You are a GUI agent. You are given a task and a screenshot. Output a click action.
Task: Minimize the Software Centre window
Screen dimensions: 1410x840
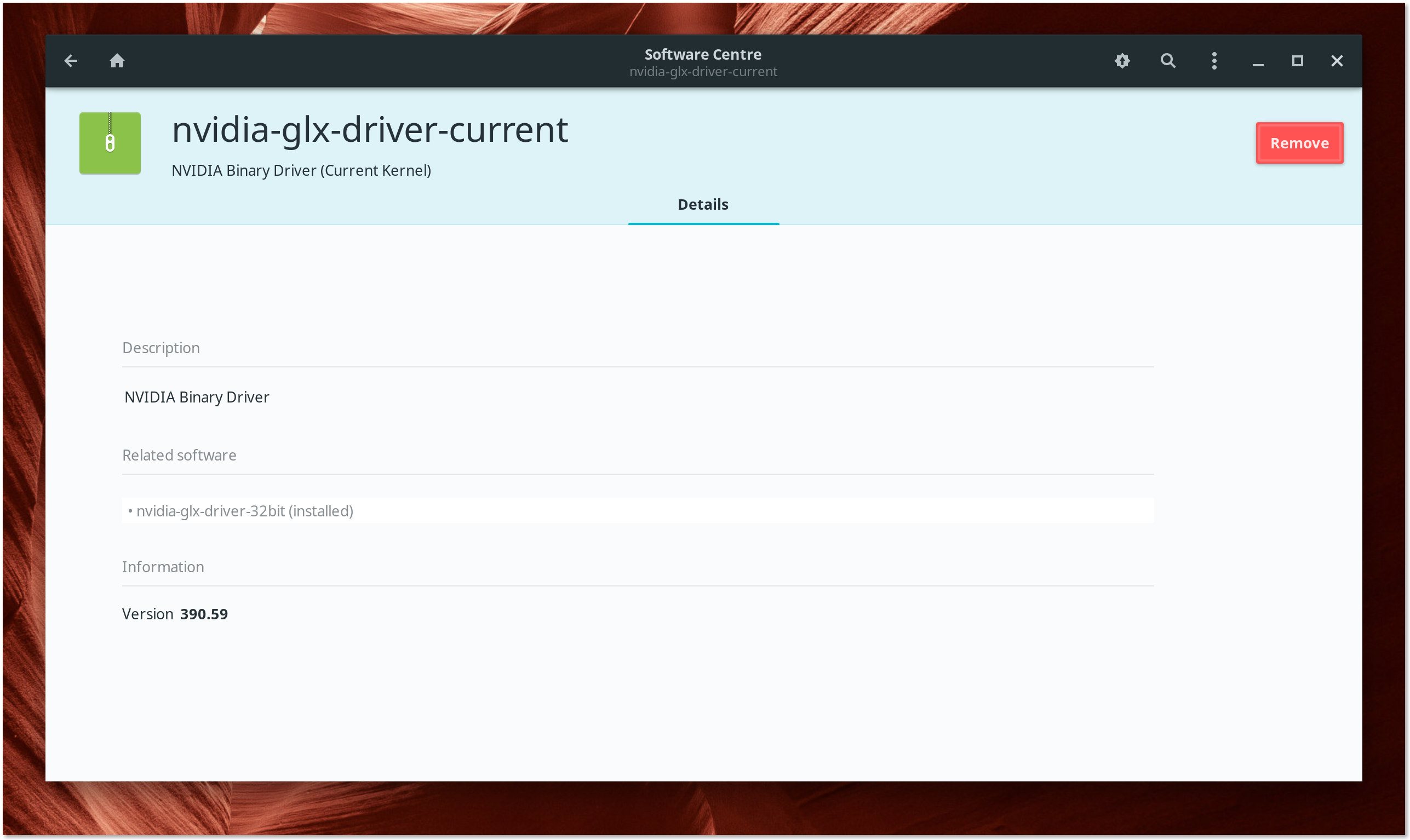pyautogui.click(x=1258, y=65)
